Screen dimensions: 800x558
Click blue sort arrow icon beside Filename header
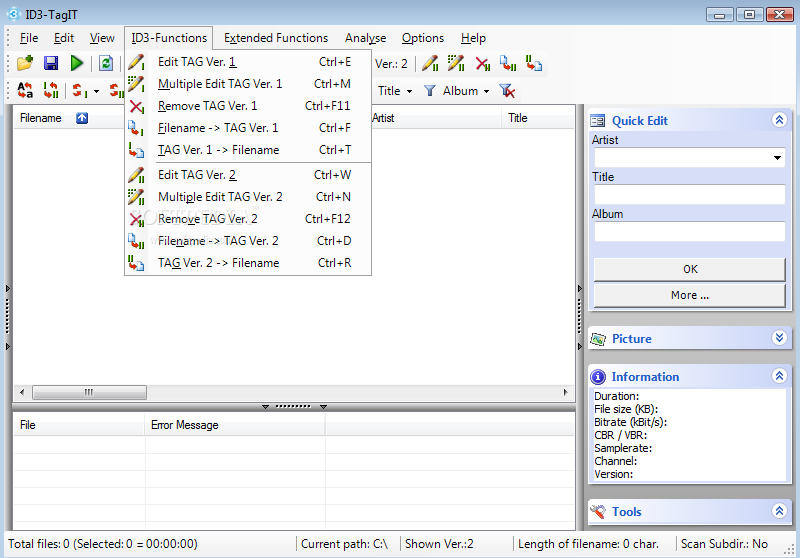click(x=82, y=118)
